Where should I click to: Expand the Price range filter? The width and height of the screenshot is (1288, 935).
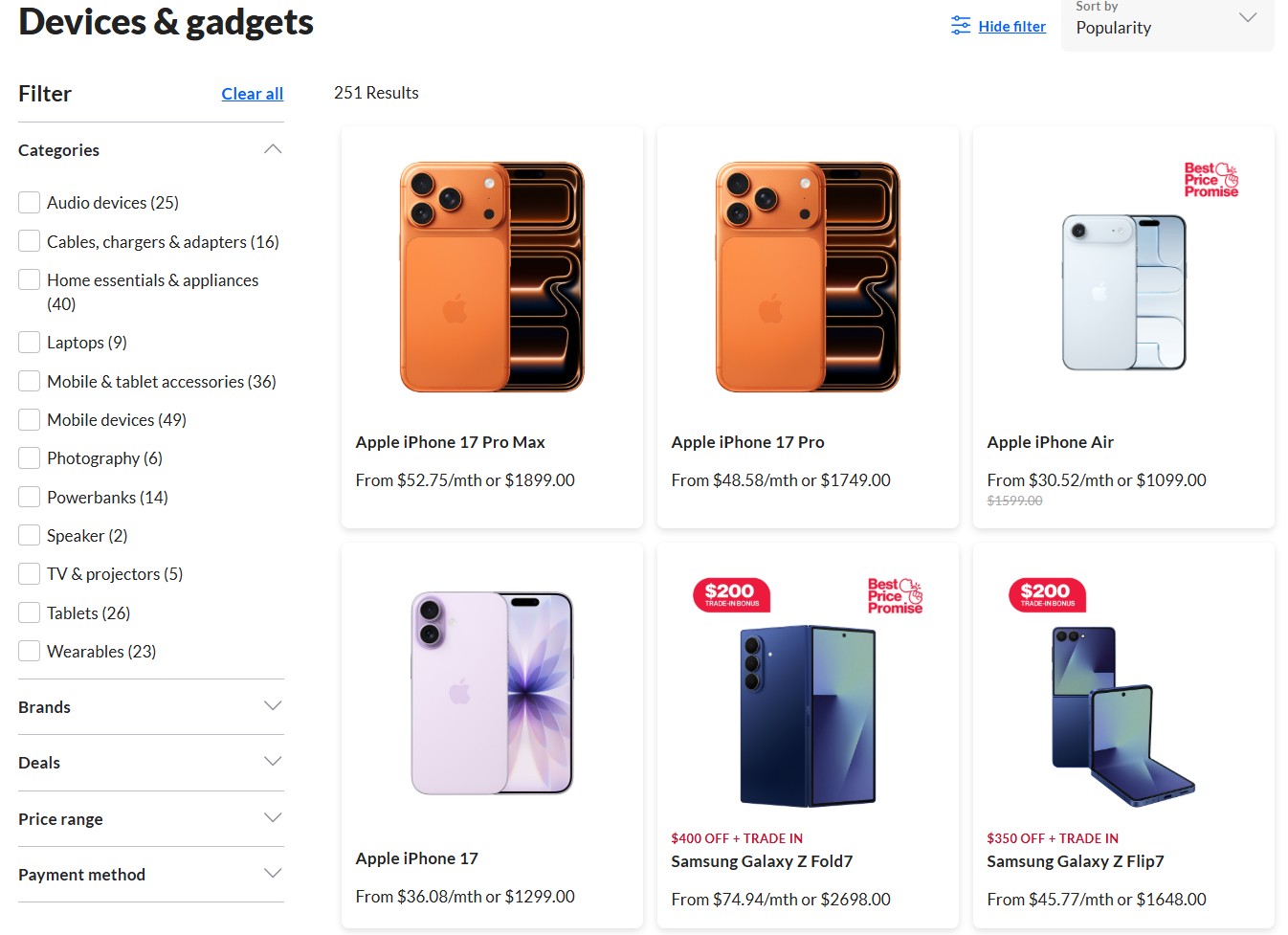click(150, 819)
